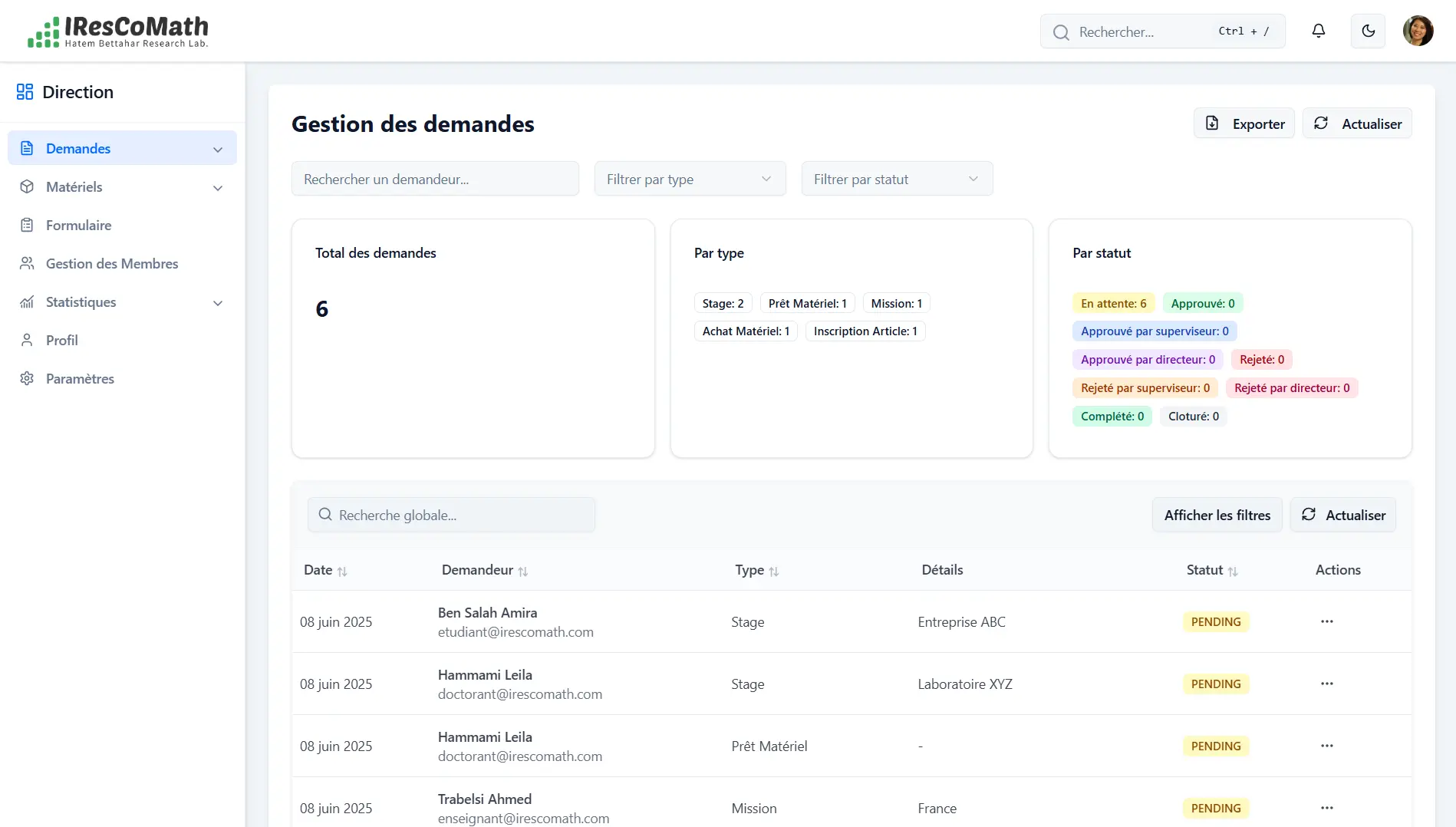This screenshot has height=827, width=1456.
Task: Open the Gestion des Membres people icon
Action: (x=27, y=263)
